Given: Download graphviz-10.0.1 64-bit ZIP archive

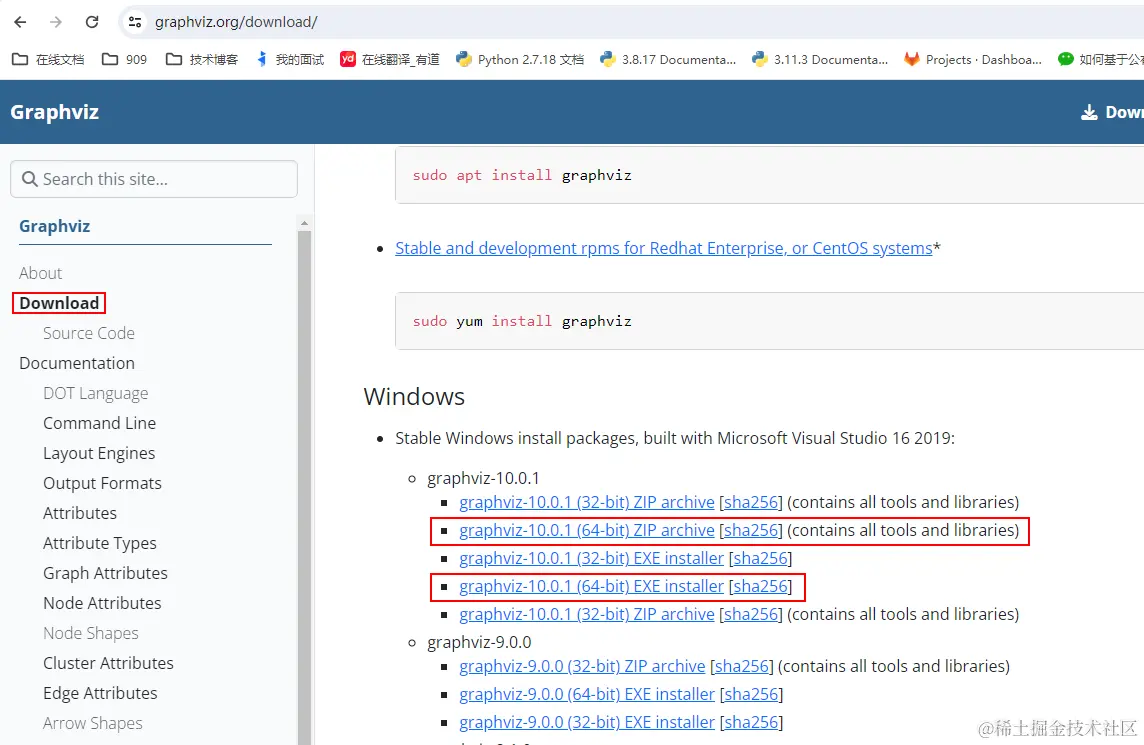Looking at the screenshot, I should [587, 530].
